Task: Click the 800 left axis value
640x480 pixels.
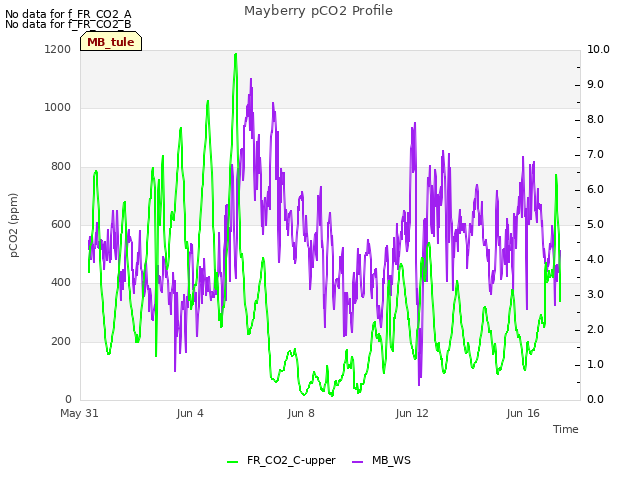Action: [x=61, y=167]
